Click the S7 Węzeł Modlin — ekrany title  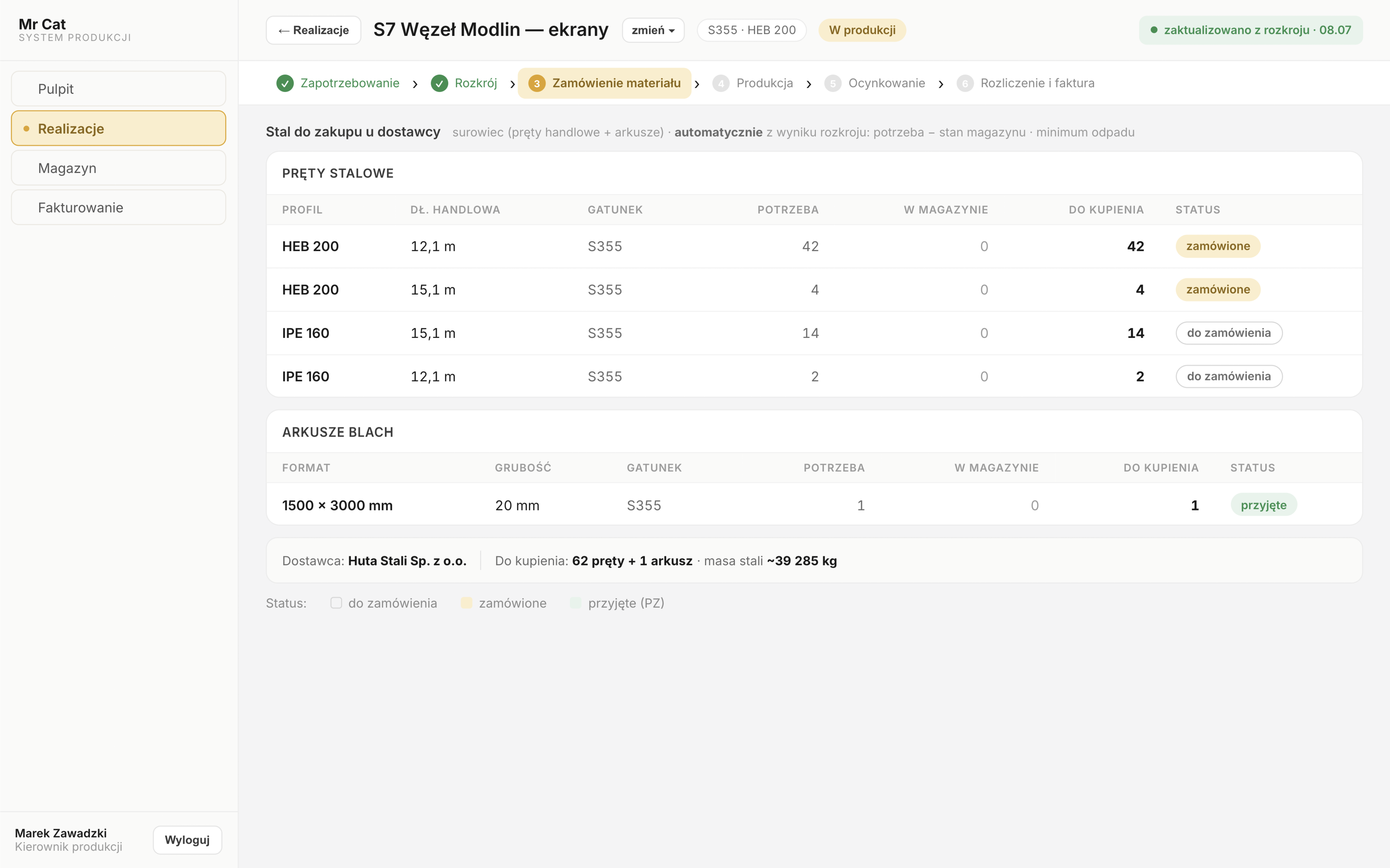click(491, 29)
